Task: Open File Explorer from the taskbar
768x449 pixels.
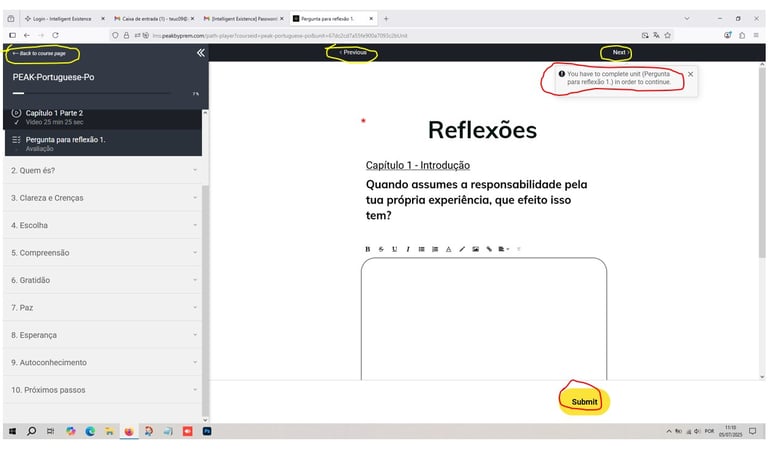Action: coord(109,431)
